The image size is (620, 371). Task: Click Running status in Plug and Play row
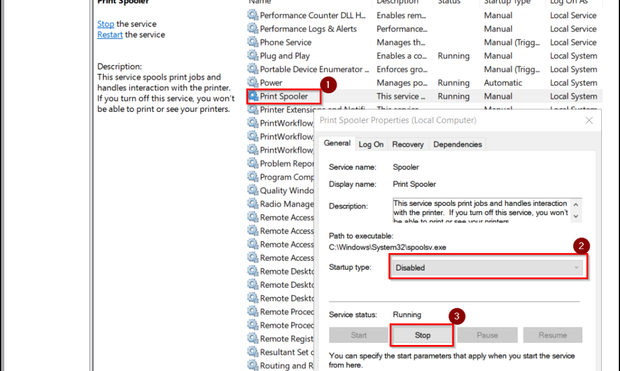coord(454,56)
